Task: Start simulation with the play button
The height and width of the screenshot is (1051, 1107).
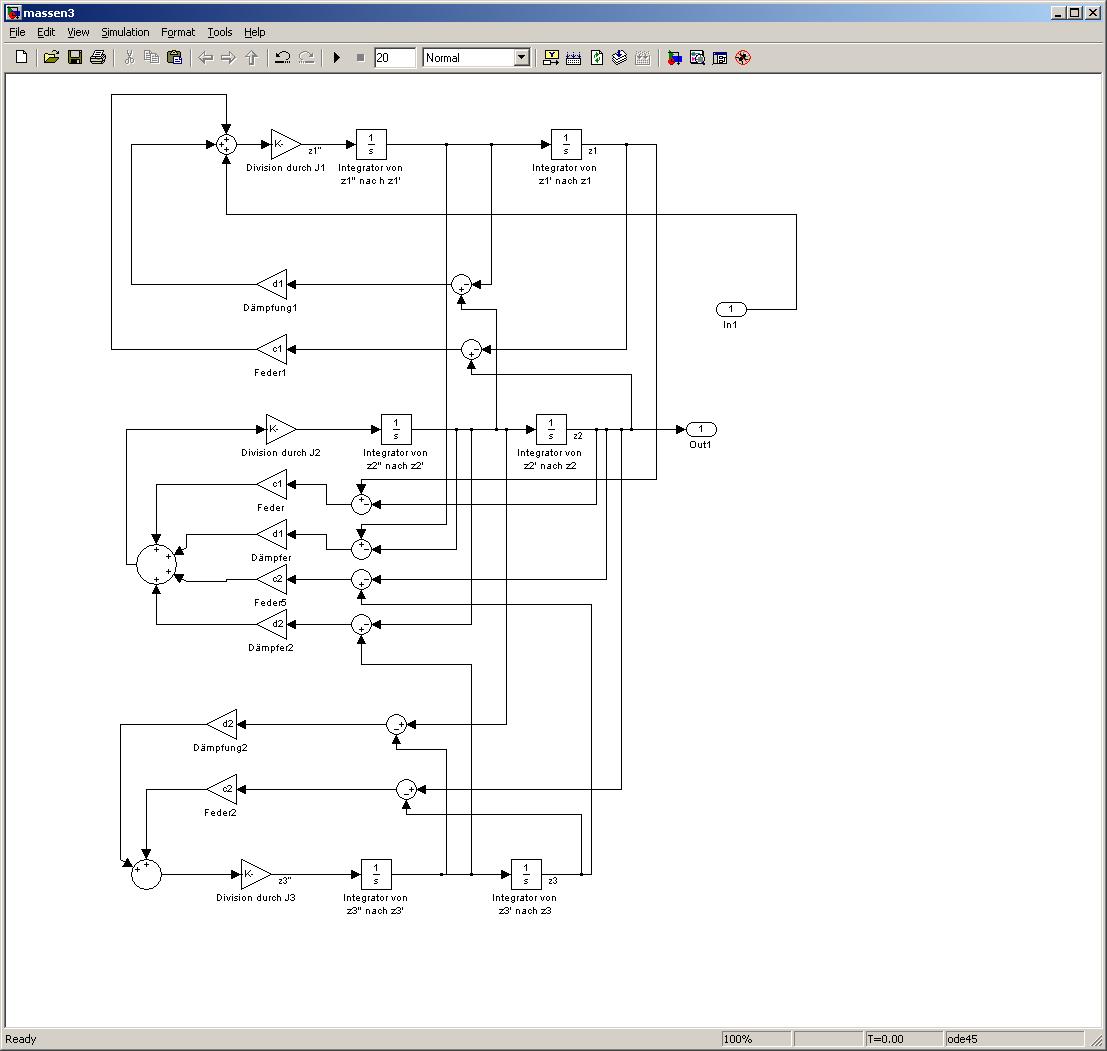Action: pyautogui.click(x=337, y=58)
